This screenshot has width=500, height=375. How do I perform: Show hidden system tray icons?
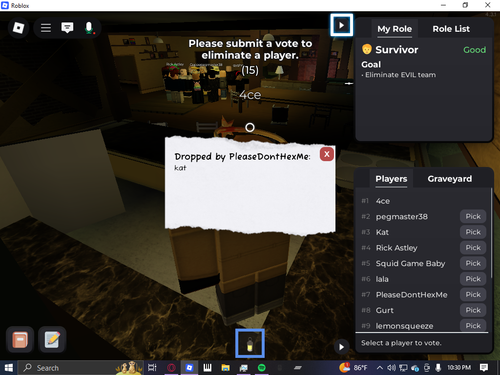(x=379, y=368)
